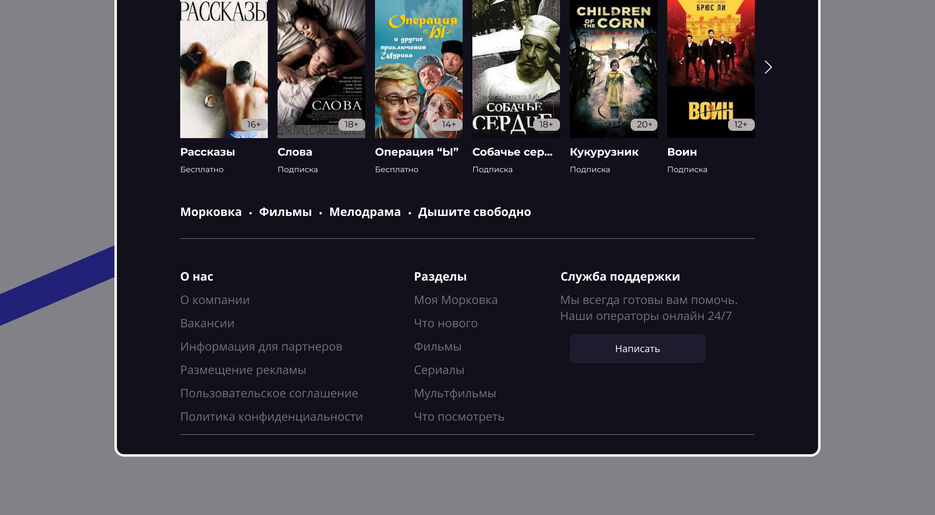The width and height of the screenshot is (935, 515).
Task: Open the Операция "Ы" poster
Action: pyautogui.click(x=419, y=69)
